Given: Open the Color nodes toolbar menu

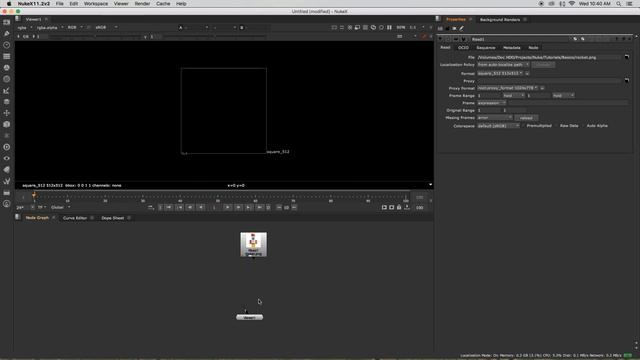Looking at the screenshot, I should (x=7, y=68).
